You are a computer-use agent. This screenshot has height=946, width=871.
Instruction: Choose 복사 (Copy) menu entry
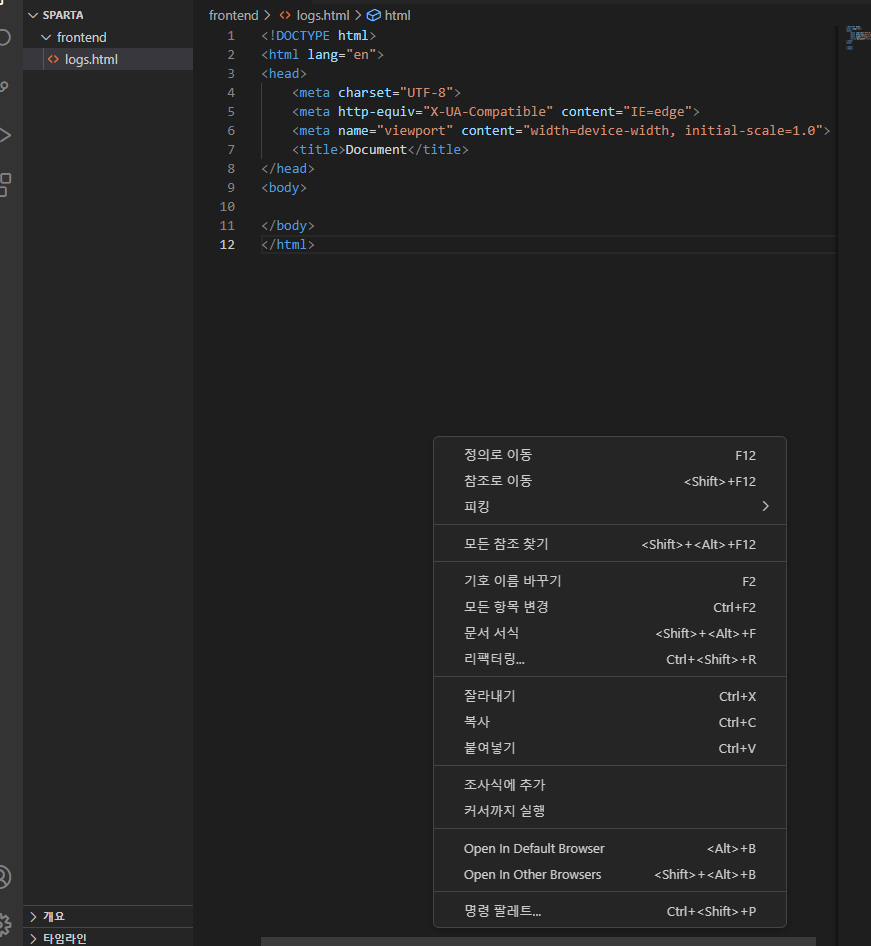610,722
